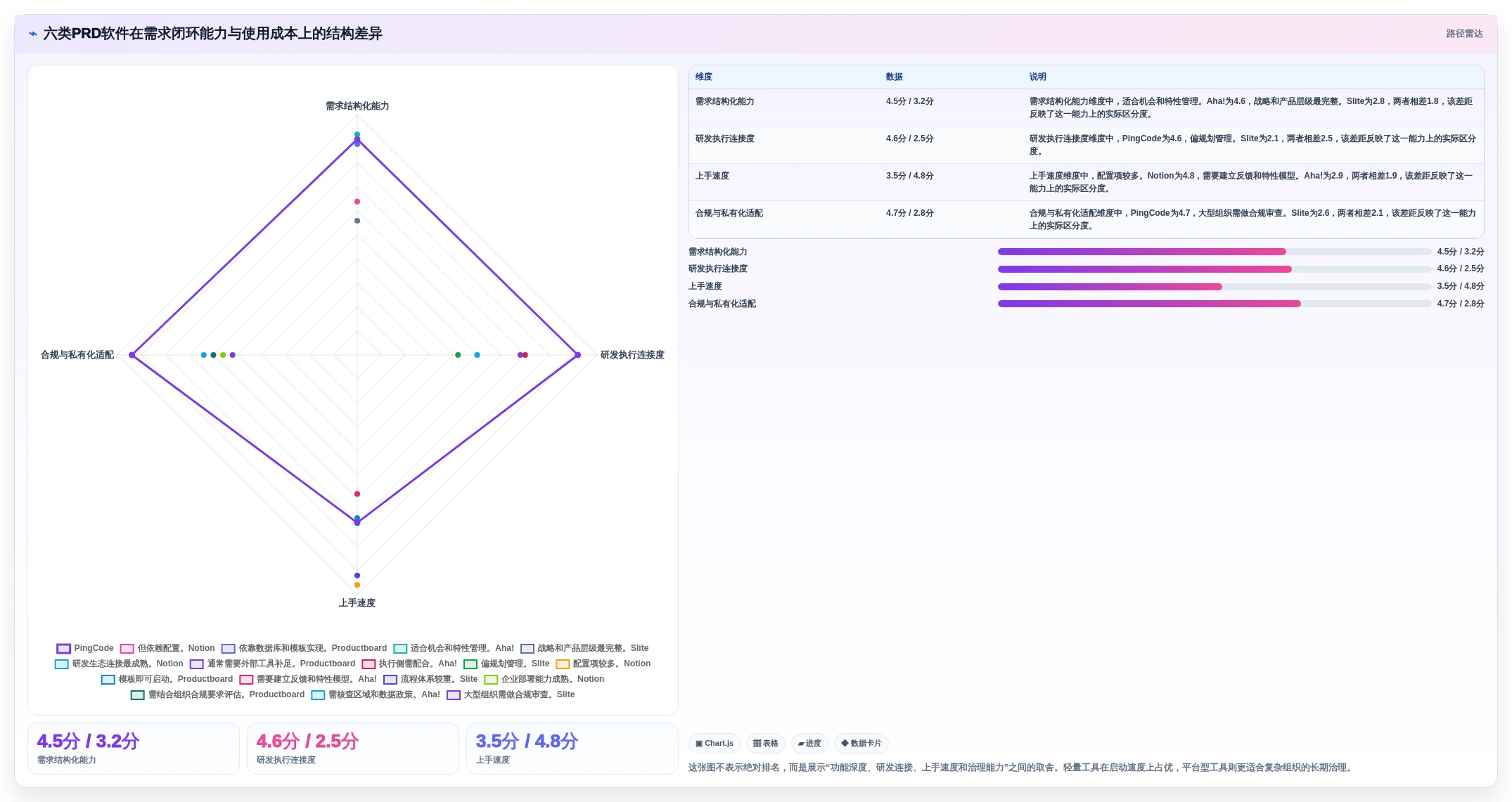Toggle the 执行侧需配合。Aha! legend item
The image size is (1512, 802).
(x=409, y=664)
